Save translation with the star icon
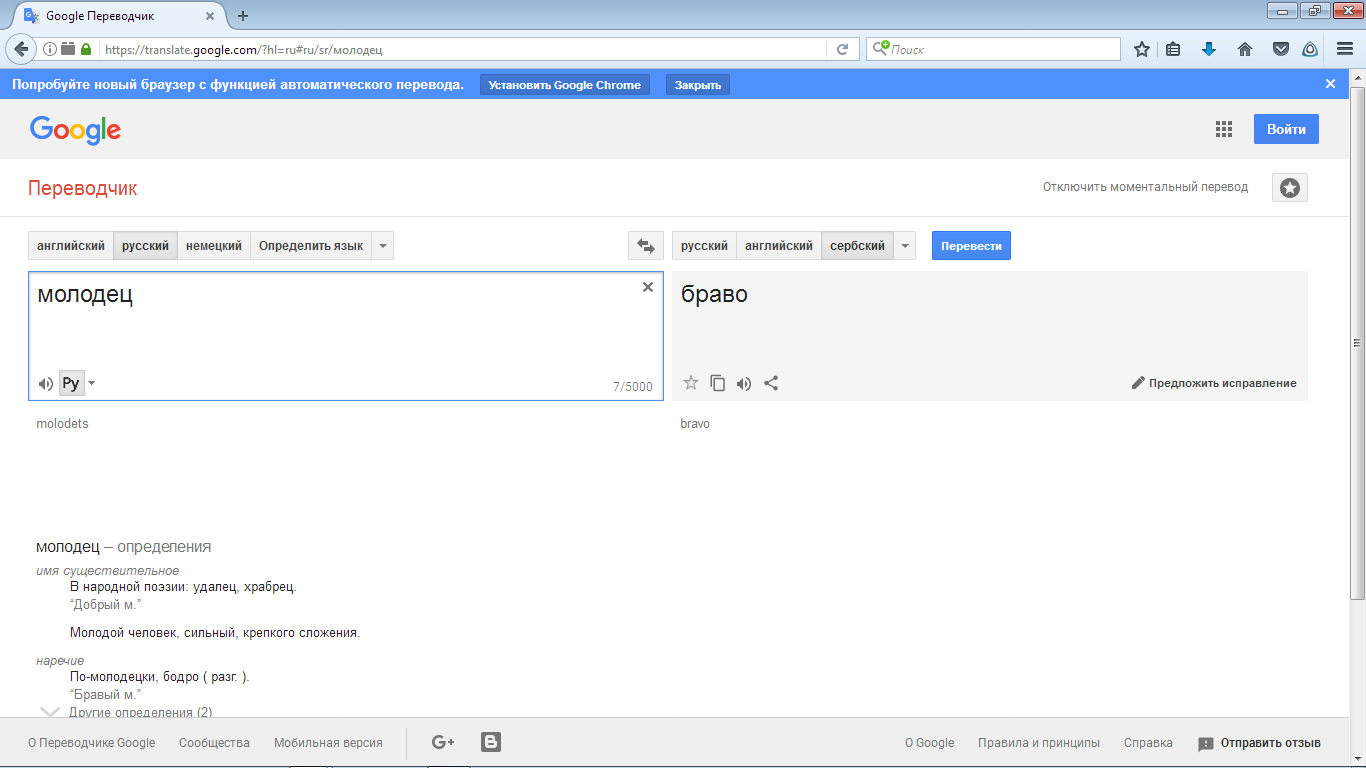This screenshot has width=1366, height=768. (690, 383)
